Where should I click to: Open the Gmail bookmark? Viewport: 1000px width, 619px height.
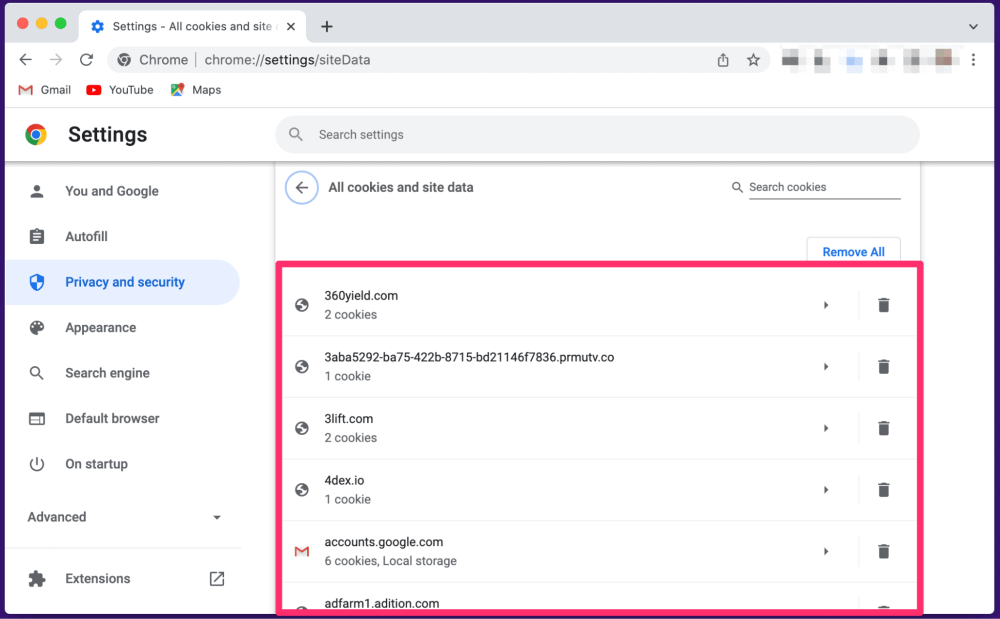pyautogui.click(x=45, y=90)
